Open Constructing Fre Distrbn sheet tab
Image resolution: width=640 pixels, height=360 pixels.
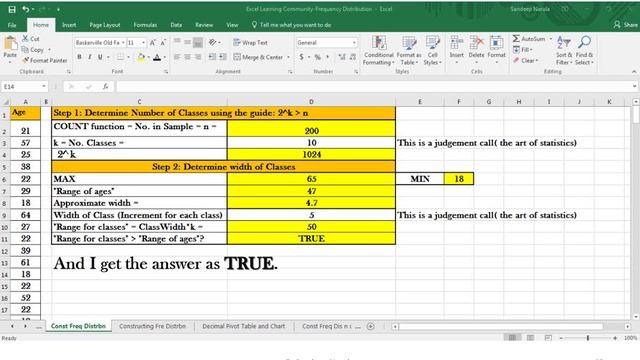tap(152, 326)
